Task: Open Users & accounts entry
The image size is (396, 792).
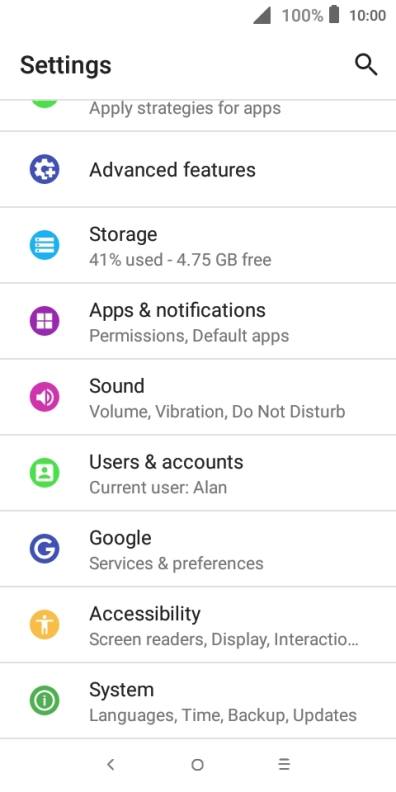Action: pyautogui.click(x=198, y=473)
